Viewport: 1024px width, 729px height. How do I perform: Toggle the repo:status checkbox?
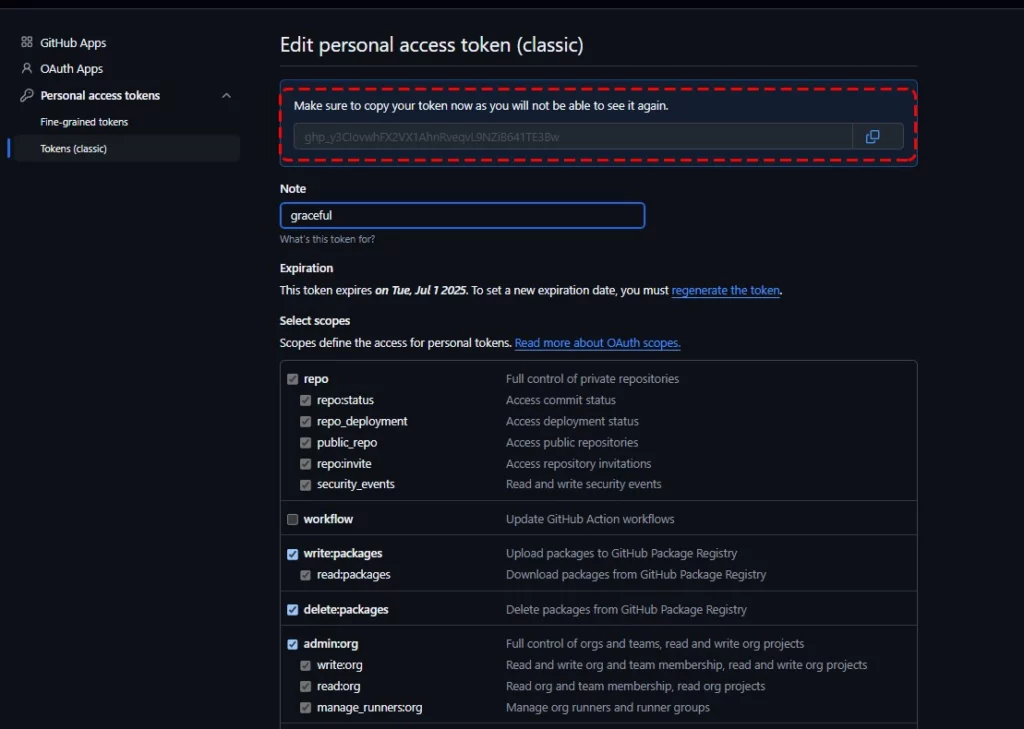pyautogui.click(x=305, y=400)
